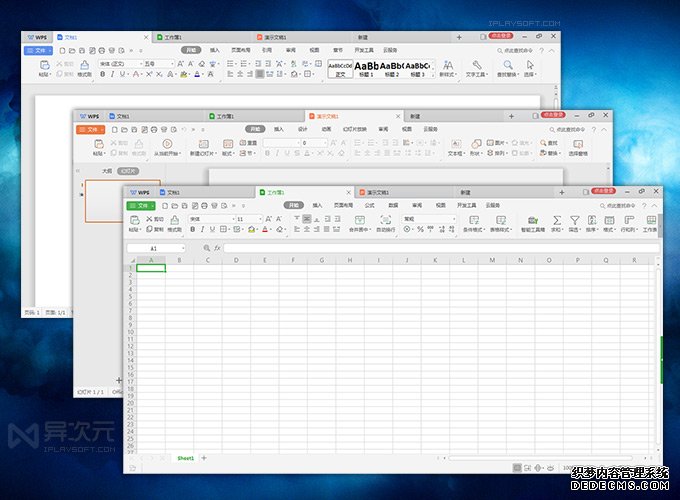Open Formulas ribbon tab in spreadsheet
Screen dimensions: 680x500
[x=369, y=205]
